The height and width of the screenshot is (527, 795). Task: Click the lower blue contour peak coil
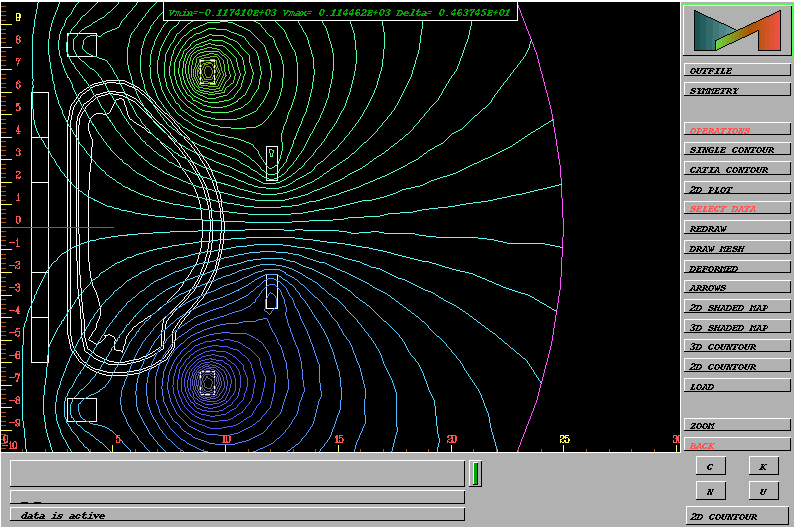[207, 382]
